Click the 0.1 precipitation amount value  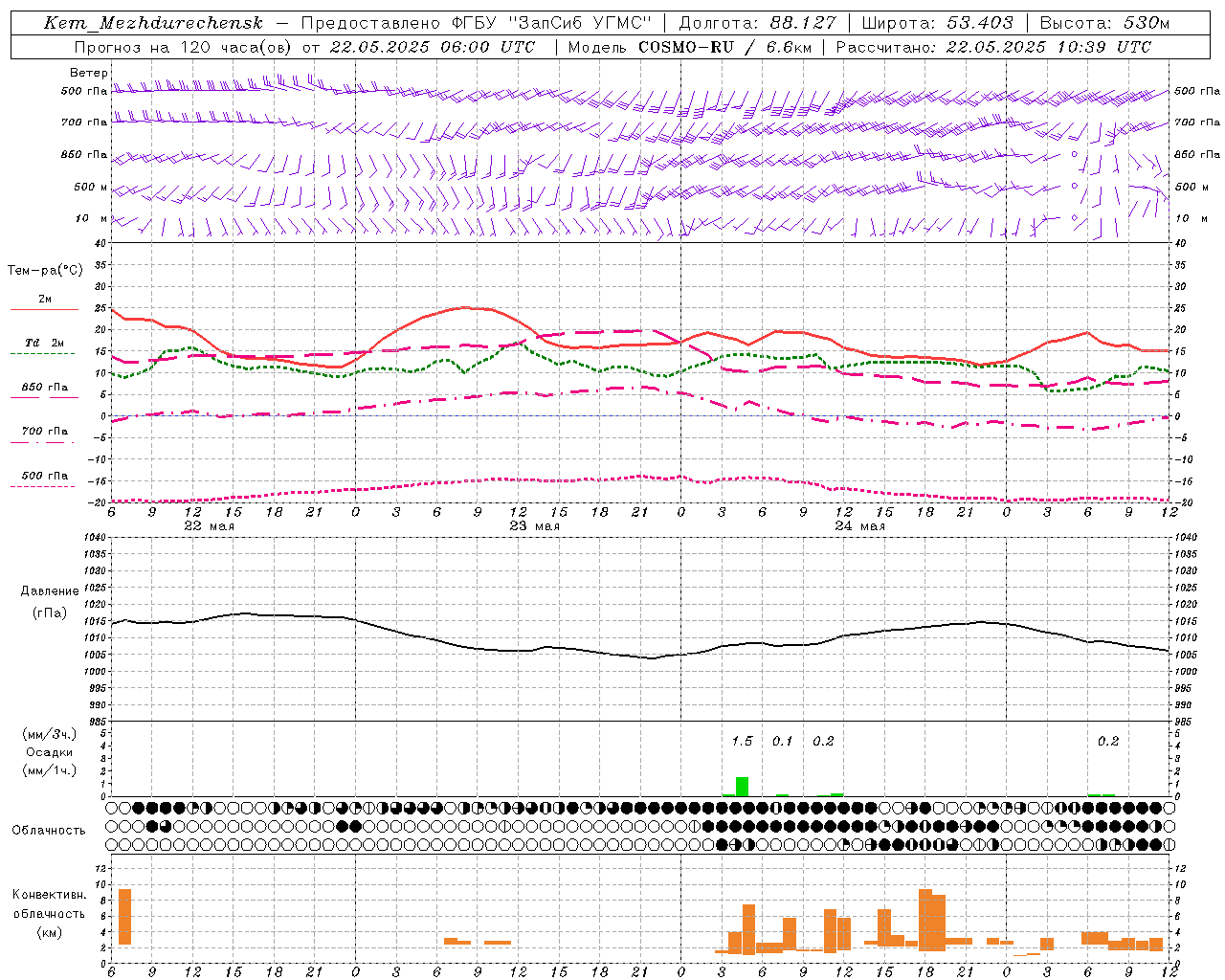coord(783,741)
